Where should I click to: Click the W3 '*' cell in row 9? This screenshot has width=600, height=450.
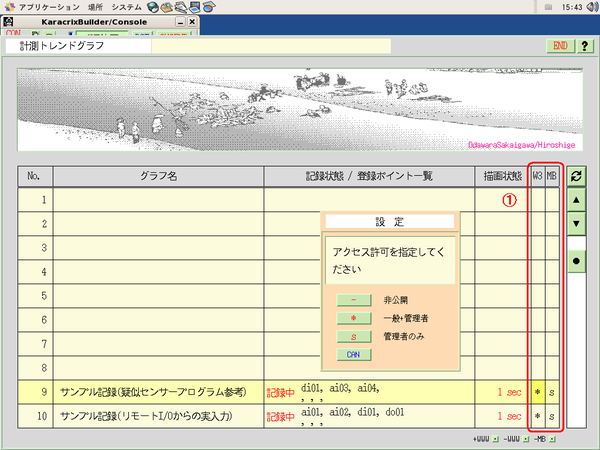(538, 392)
